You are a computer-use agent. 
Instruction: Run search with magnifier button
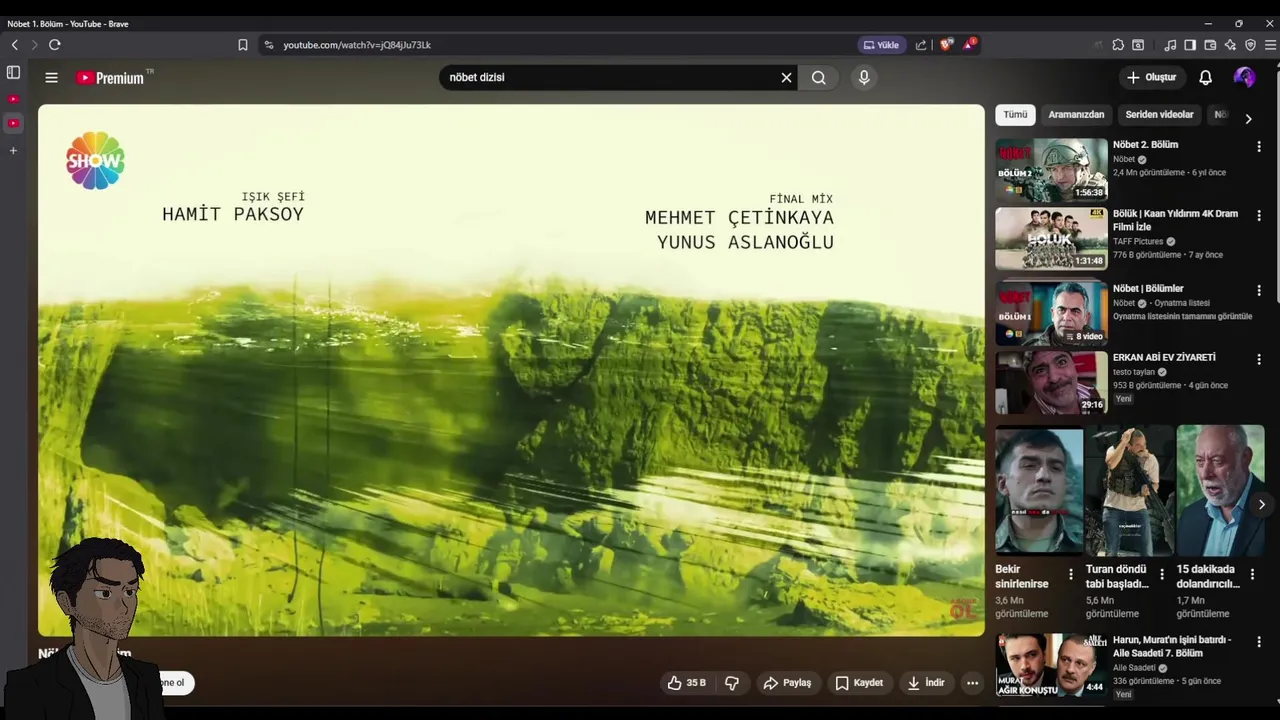819,77
